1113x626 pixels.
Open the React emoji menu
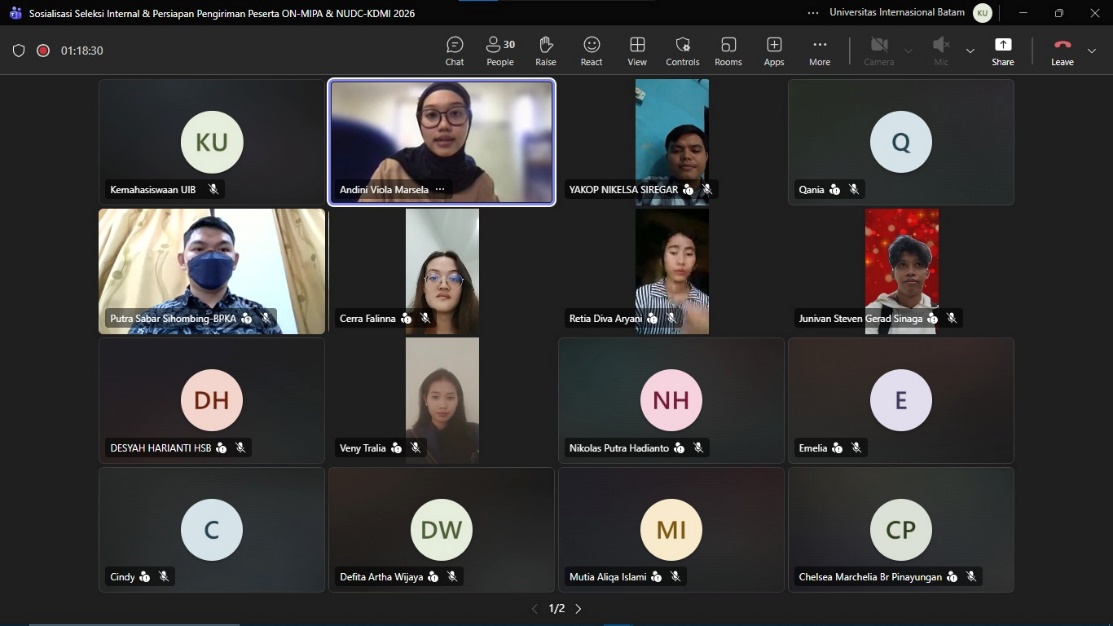pos(592,50)
